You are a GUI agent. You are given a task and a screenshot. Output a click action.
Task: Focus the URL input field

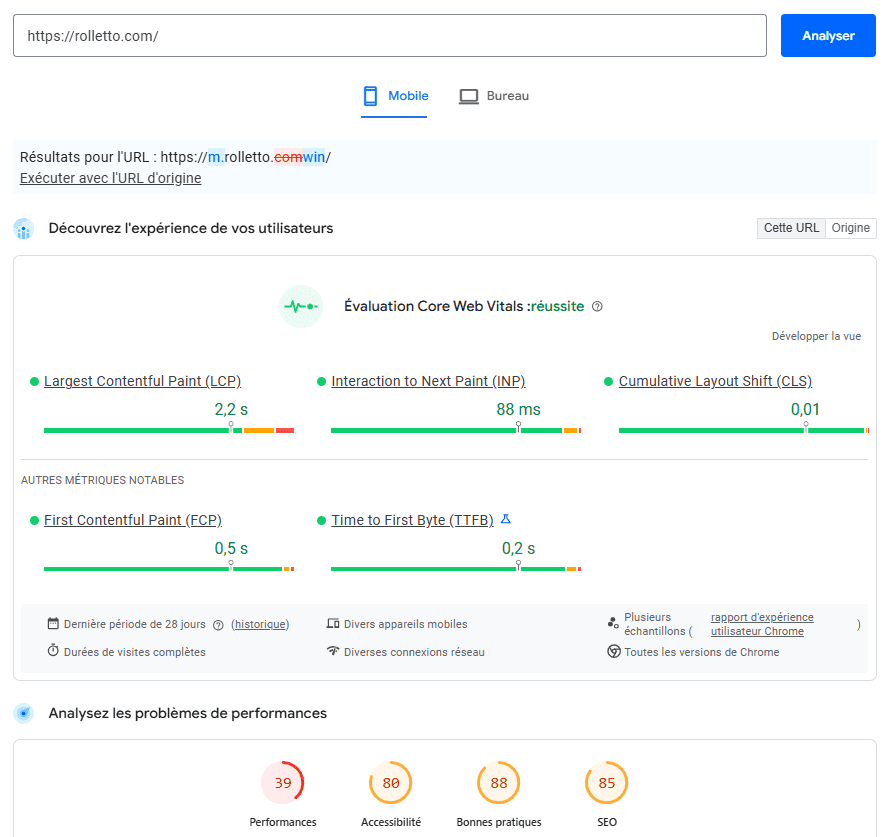point(390,35)
